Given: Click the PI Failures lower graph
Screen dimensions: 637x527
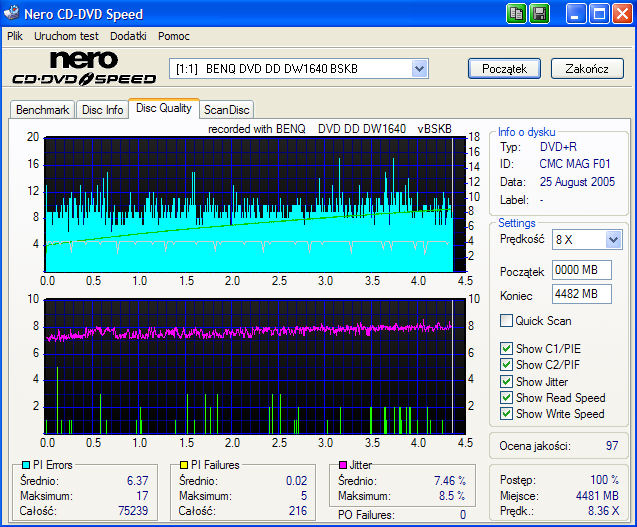Looking at the screenshot, I should point(255,367).
